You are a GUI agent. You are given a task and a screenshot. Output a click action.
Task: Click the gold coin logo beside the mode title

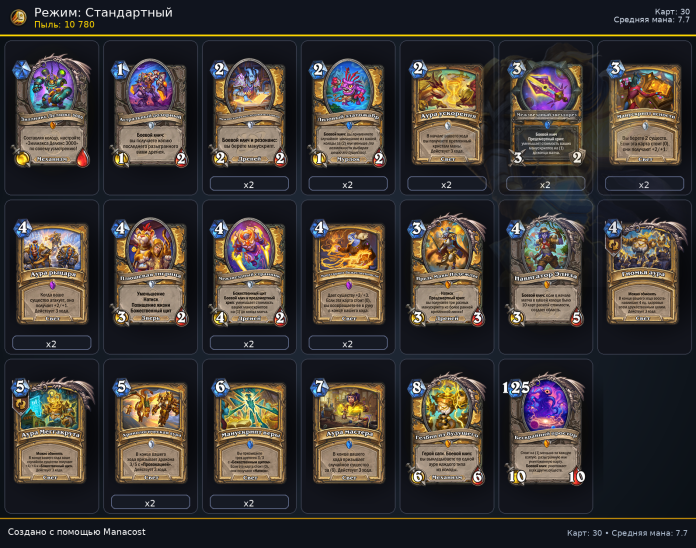point(18,18)
